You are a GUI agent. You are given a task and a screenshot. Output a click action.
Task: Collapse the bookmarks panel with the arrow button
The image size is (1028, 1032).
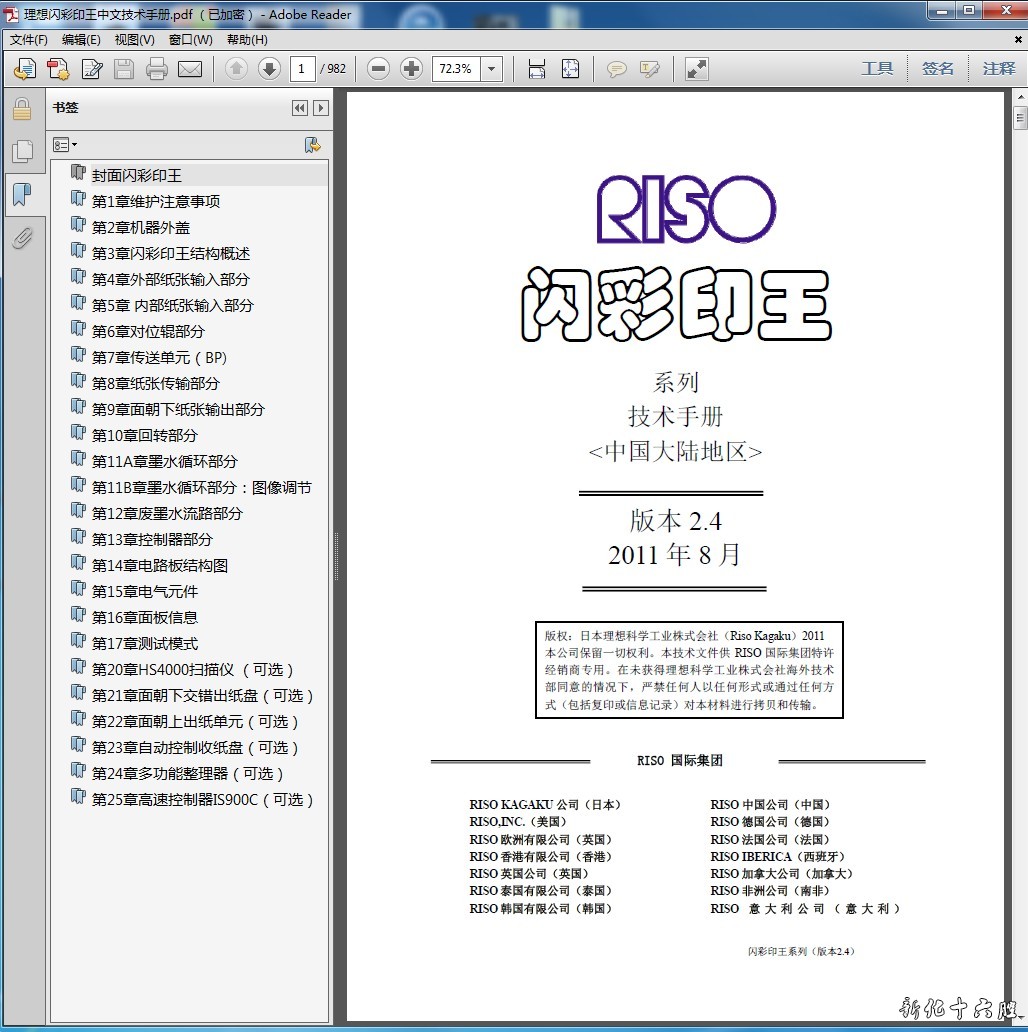point(299,108)
